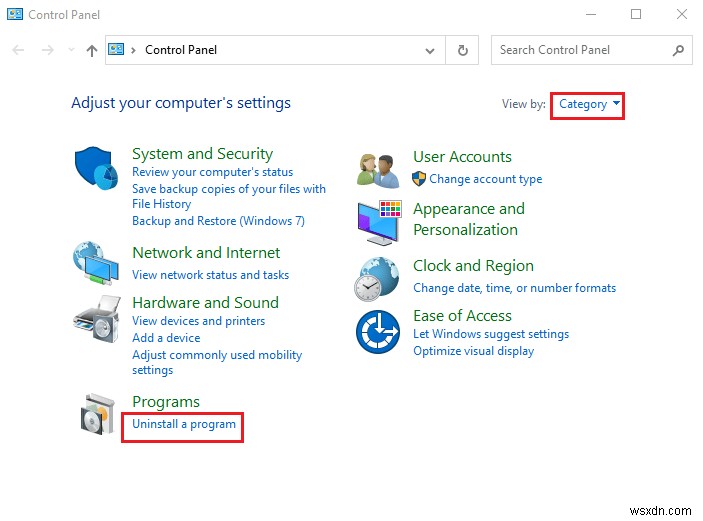
Task: Click Control Panel breadcrumb in address bar
Action: coord(180,50)
